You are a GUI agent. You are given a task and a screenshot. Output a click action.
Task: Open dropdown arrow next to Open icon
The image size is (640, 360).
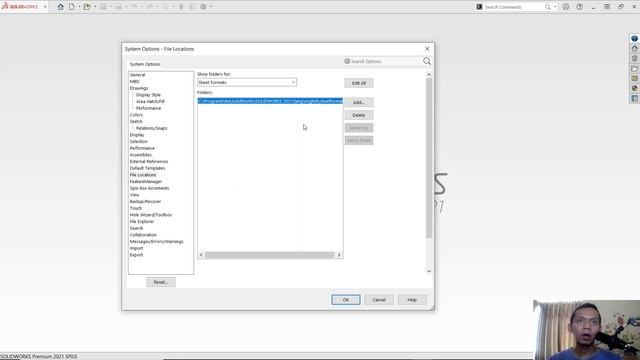click(95, 7)
